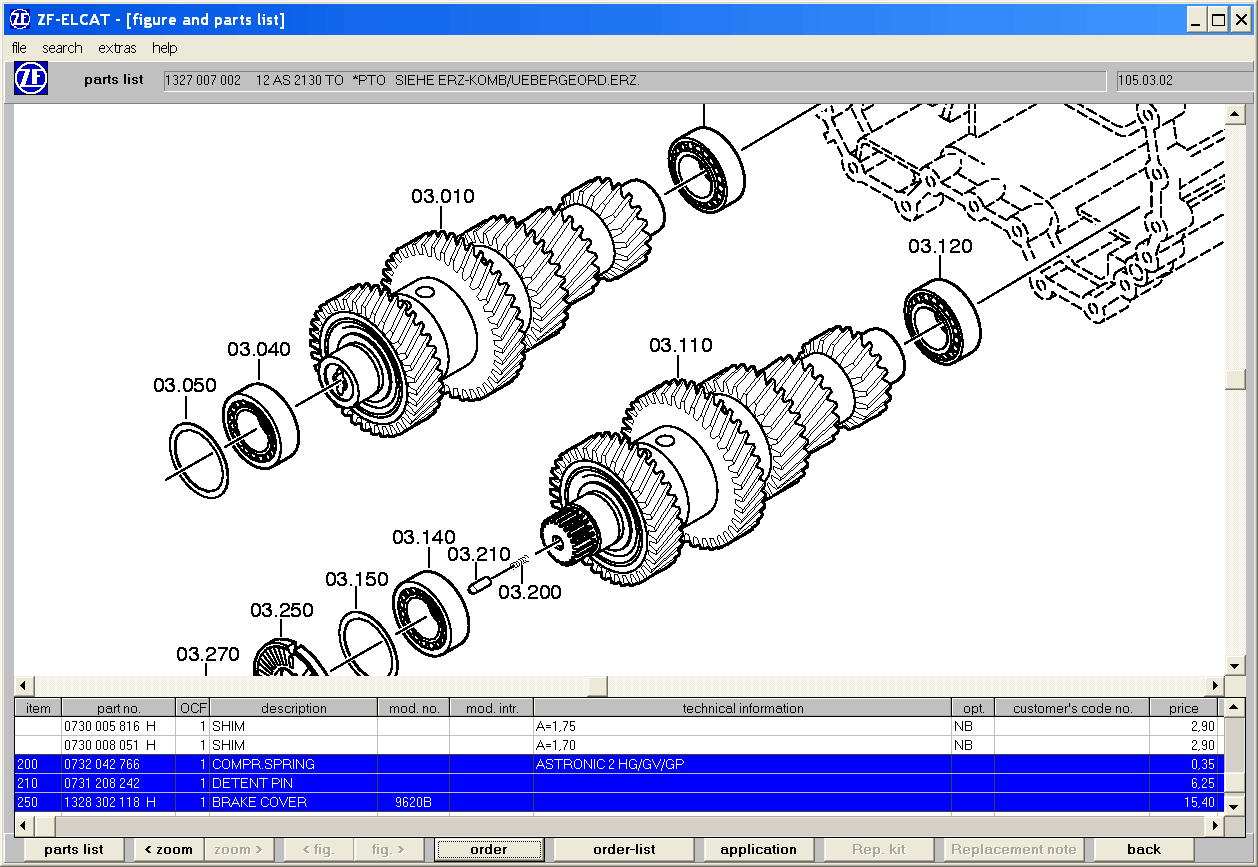Click figure label 03.200
The image size is (1258, 867).
(x=530, y=592)
